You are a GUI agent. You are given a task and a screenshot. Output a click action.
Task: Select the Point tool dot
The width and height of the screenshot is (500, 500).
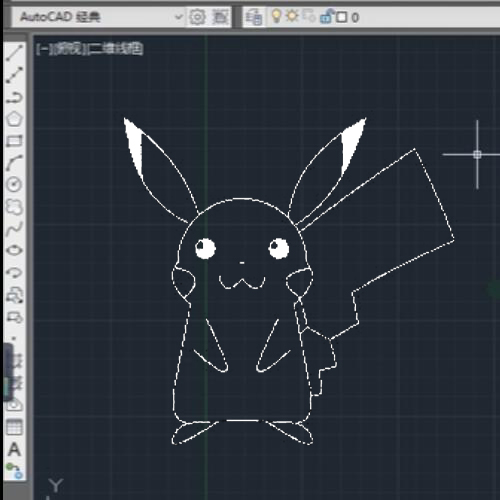(14, 338)
